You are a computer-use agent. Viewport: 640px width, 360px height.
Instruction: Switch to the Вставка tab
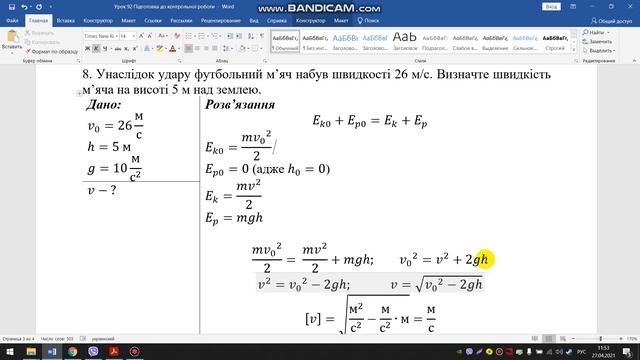pos(65,20)
